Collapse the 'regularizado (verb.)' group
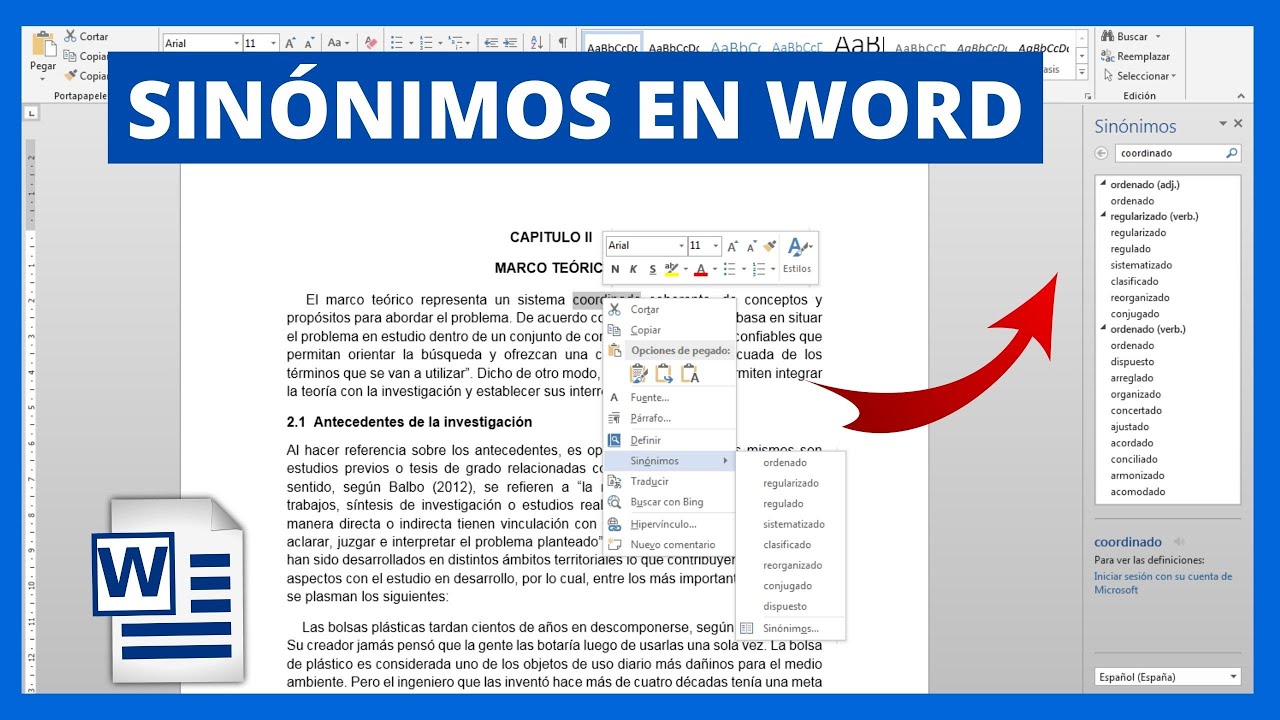 (x=1104, y=216)
